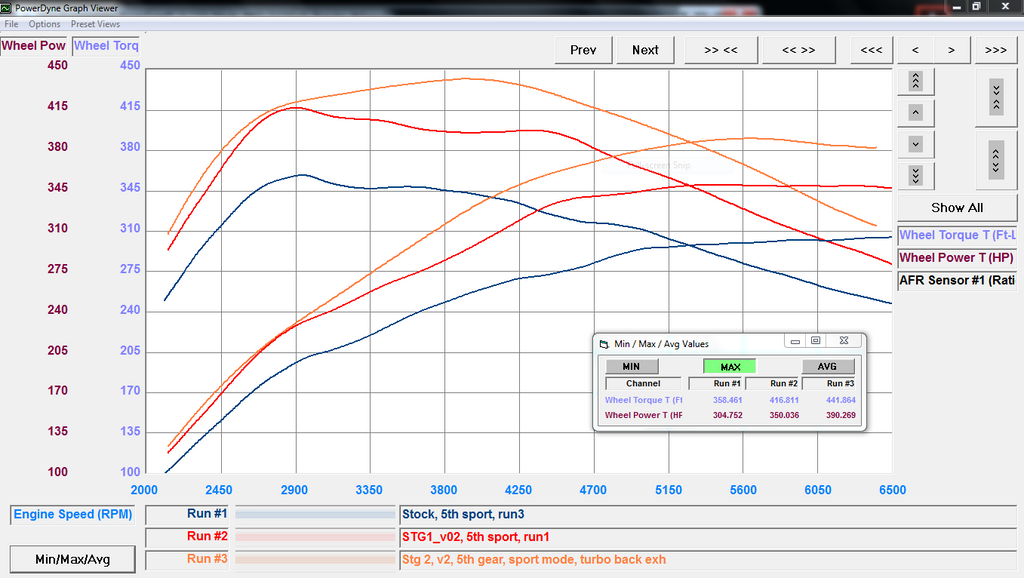
Task: Click the vertical compress arrows button
Action: point(995,97)
